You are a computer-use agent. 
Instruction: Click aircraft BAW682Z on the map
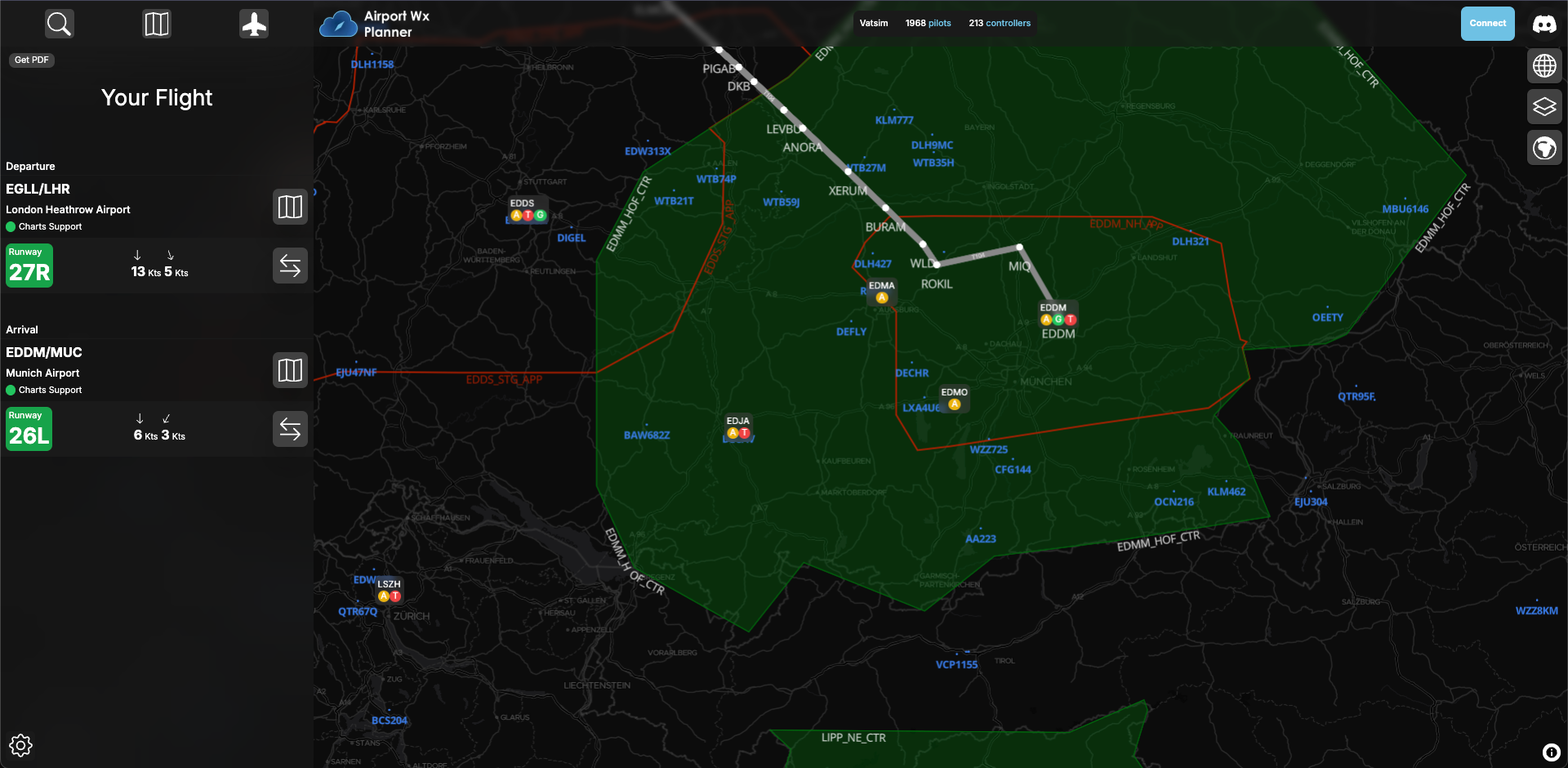646,435
